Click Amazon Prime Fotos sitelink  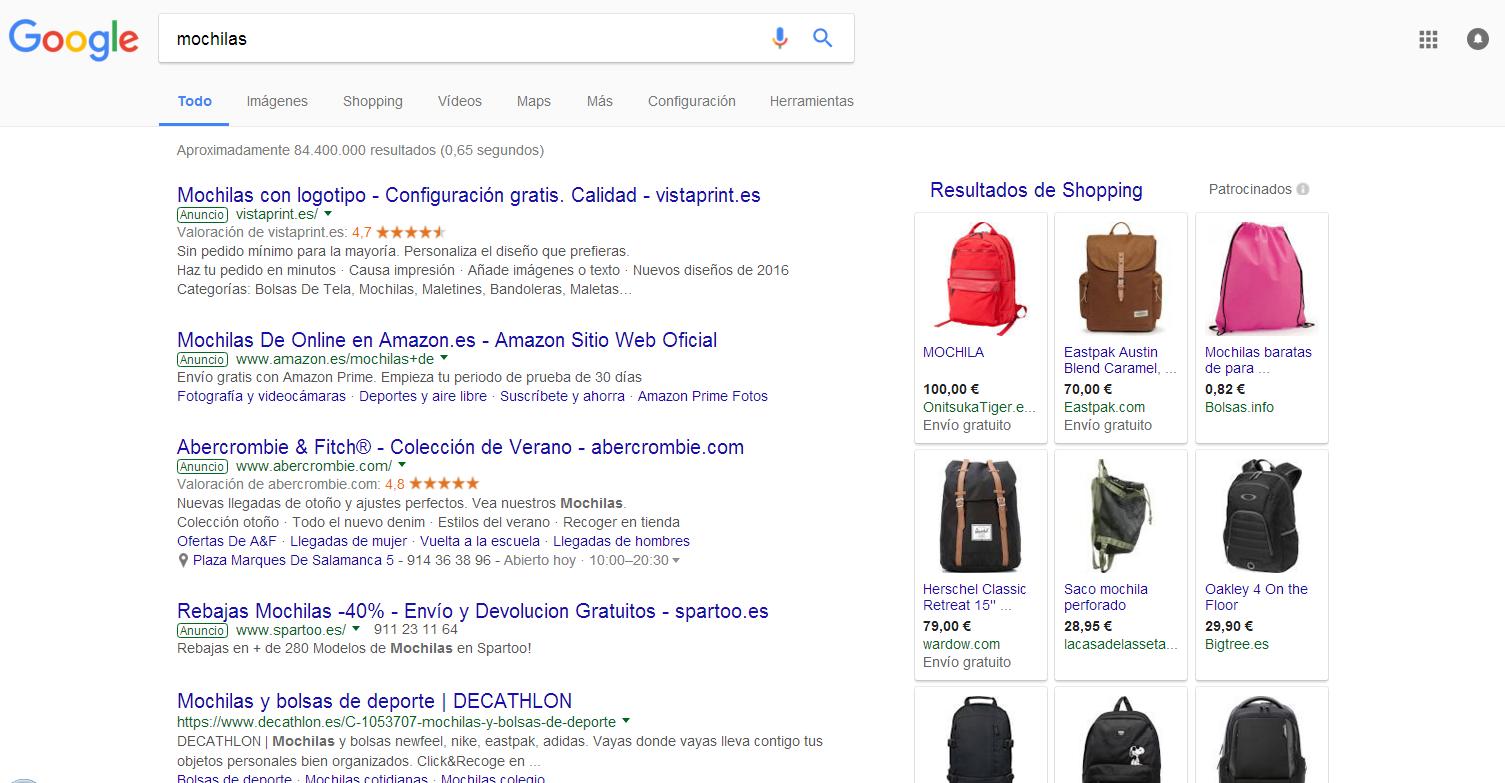point(703,396)
